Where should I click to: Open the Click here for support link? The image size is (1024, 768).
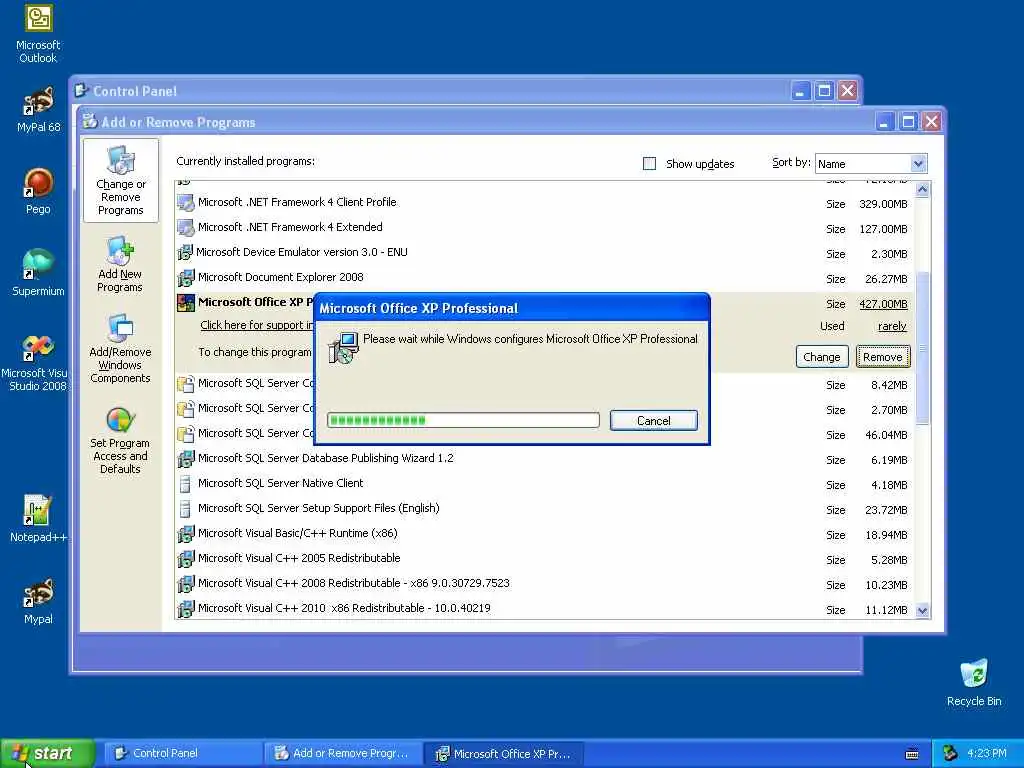click(257, 325)
